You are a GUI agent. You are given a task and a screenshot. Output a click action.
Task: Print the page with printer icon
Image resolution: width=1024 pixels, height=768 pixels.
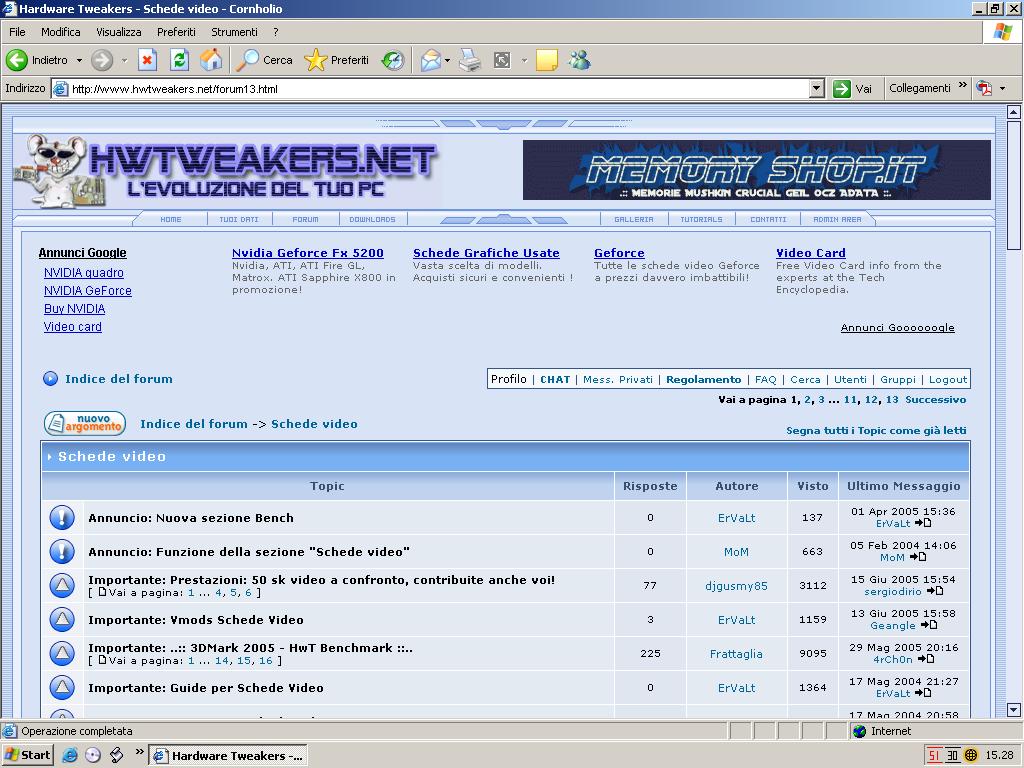470,60
